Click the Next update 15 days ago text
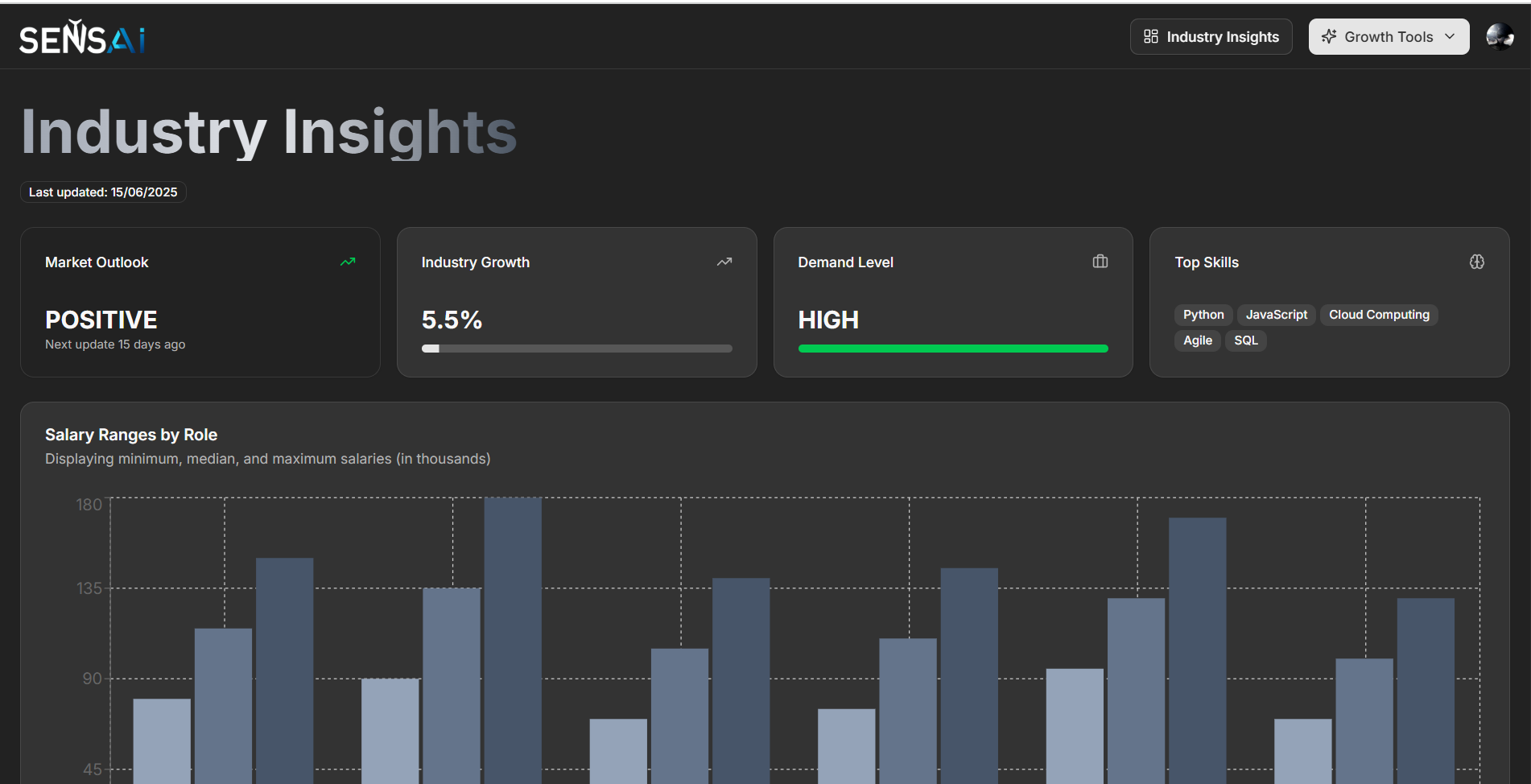Screen dimensions: 1531x784 click(x=115, y=345)
